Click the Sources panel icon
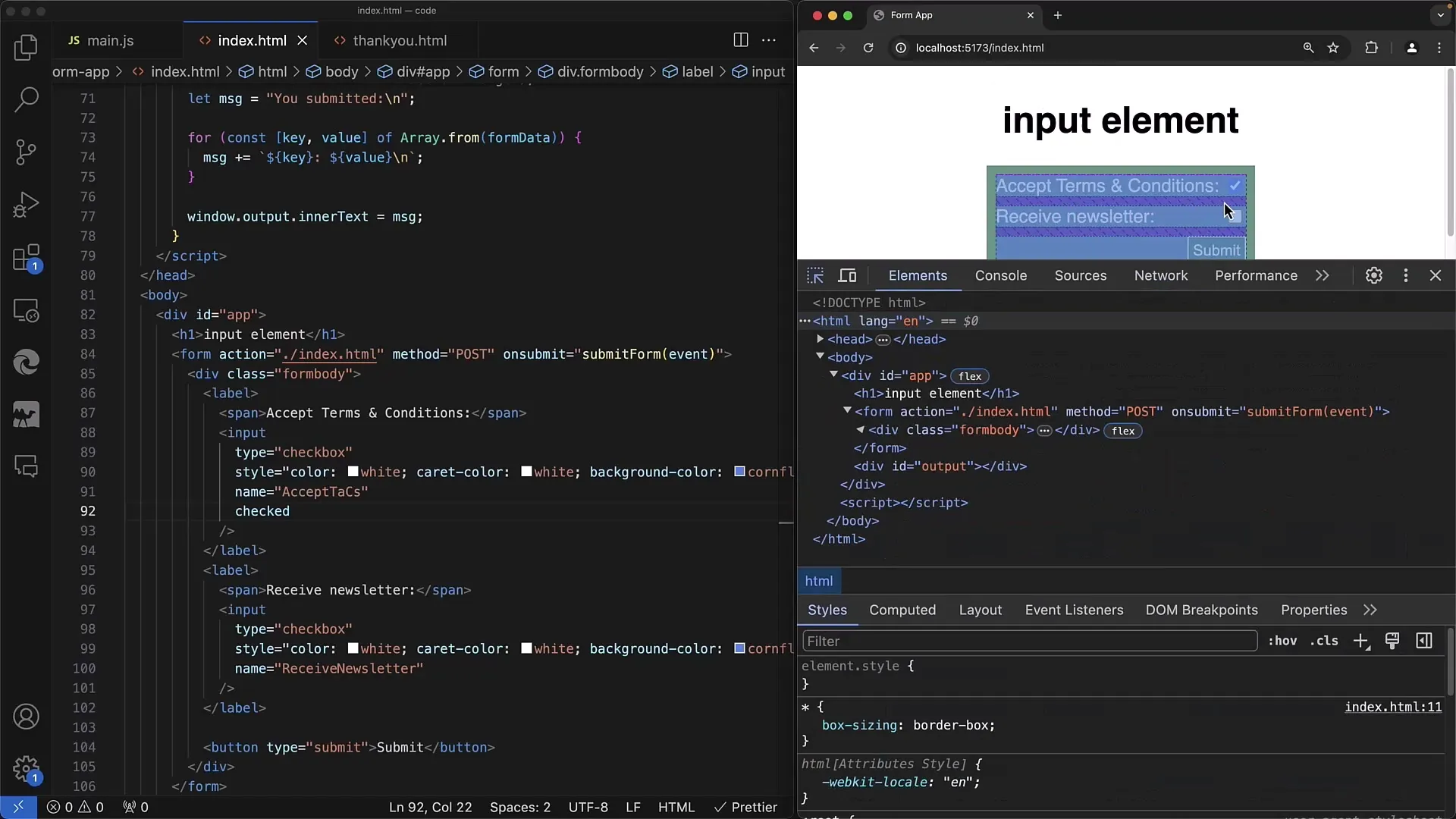 [x=1081, y=275]
